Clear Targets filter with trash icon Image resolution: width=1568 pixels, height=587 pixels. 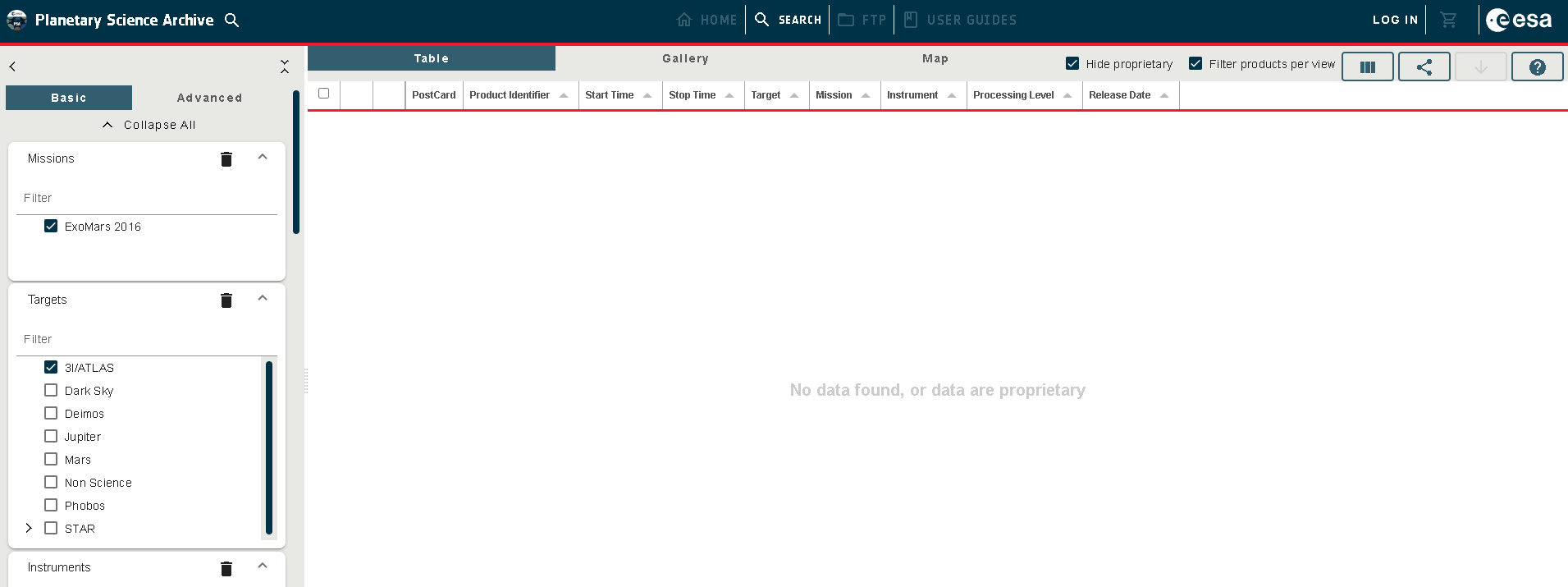pos(226,300)
